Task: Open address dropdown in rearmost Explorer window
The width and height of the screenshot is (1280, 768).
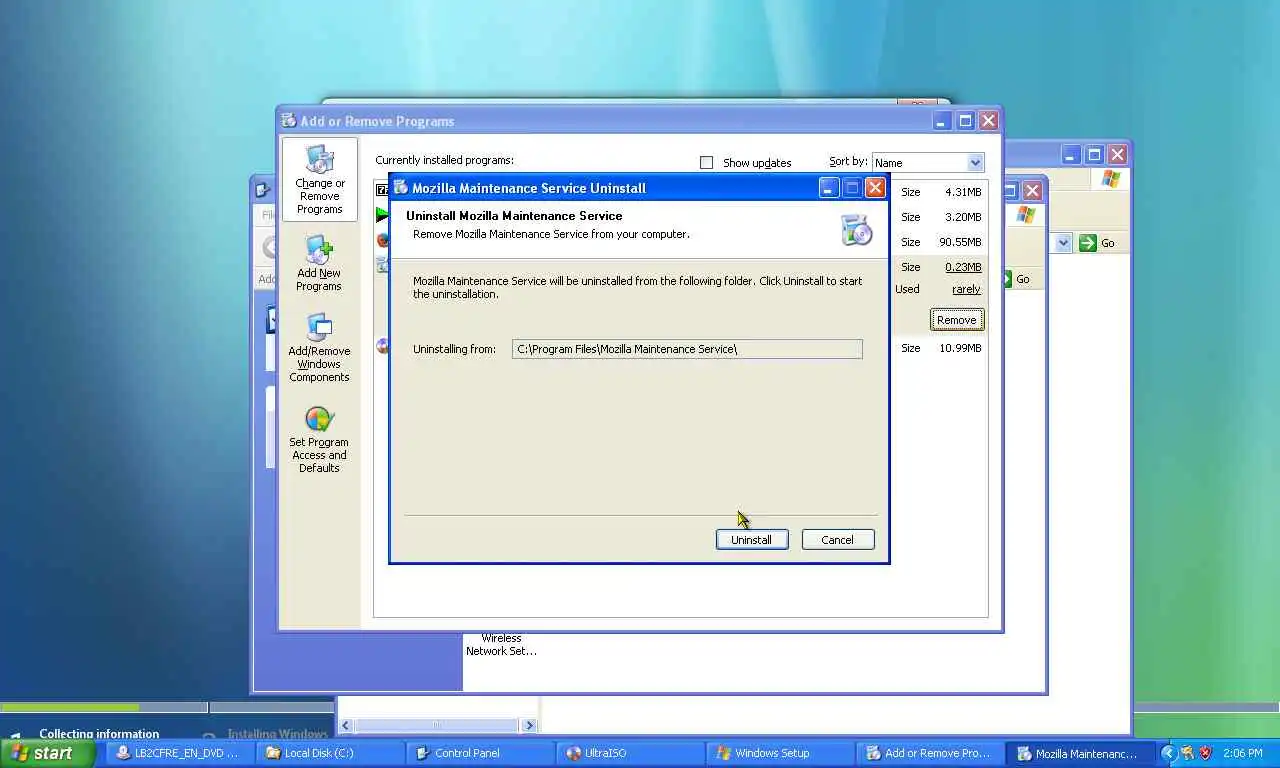Action: (1063, 243)
